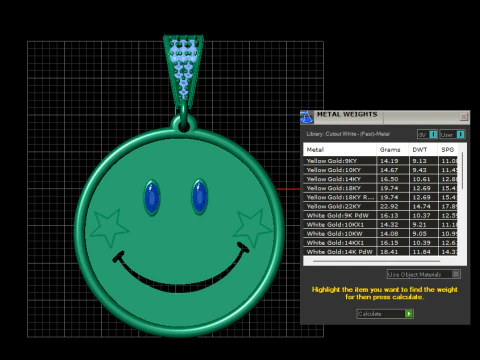This screenshot has height=360, width=480.
Task: Click the 18.41 grams value
Action: tap(389, 252)
